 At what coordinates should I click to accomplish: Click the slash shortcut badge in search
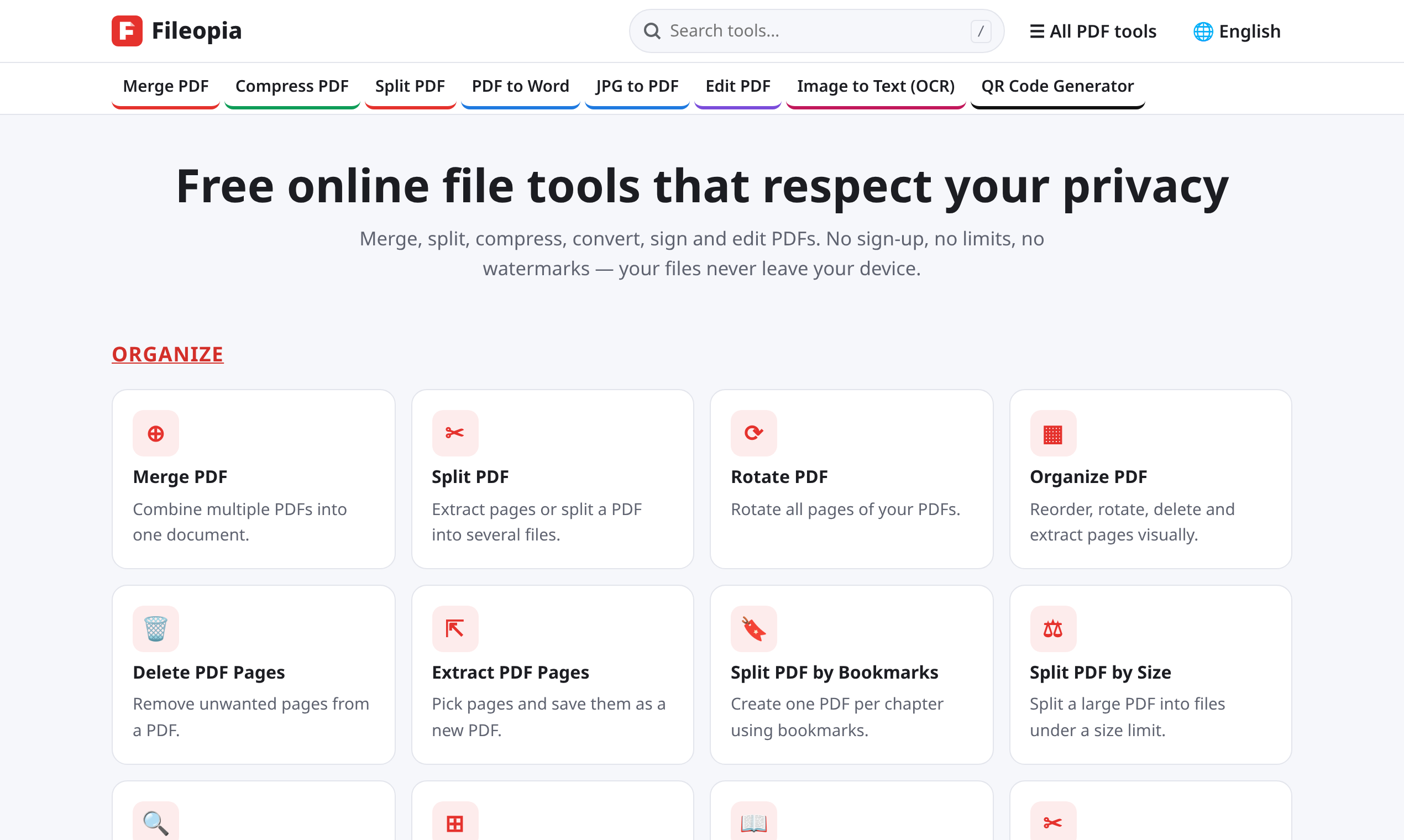[981, 31]
